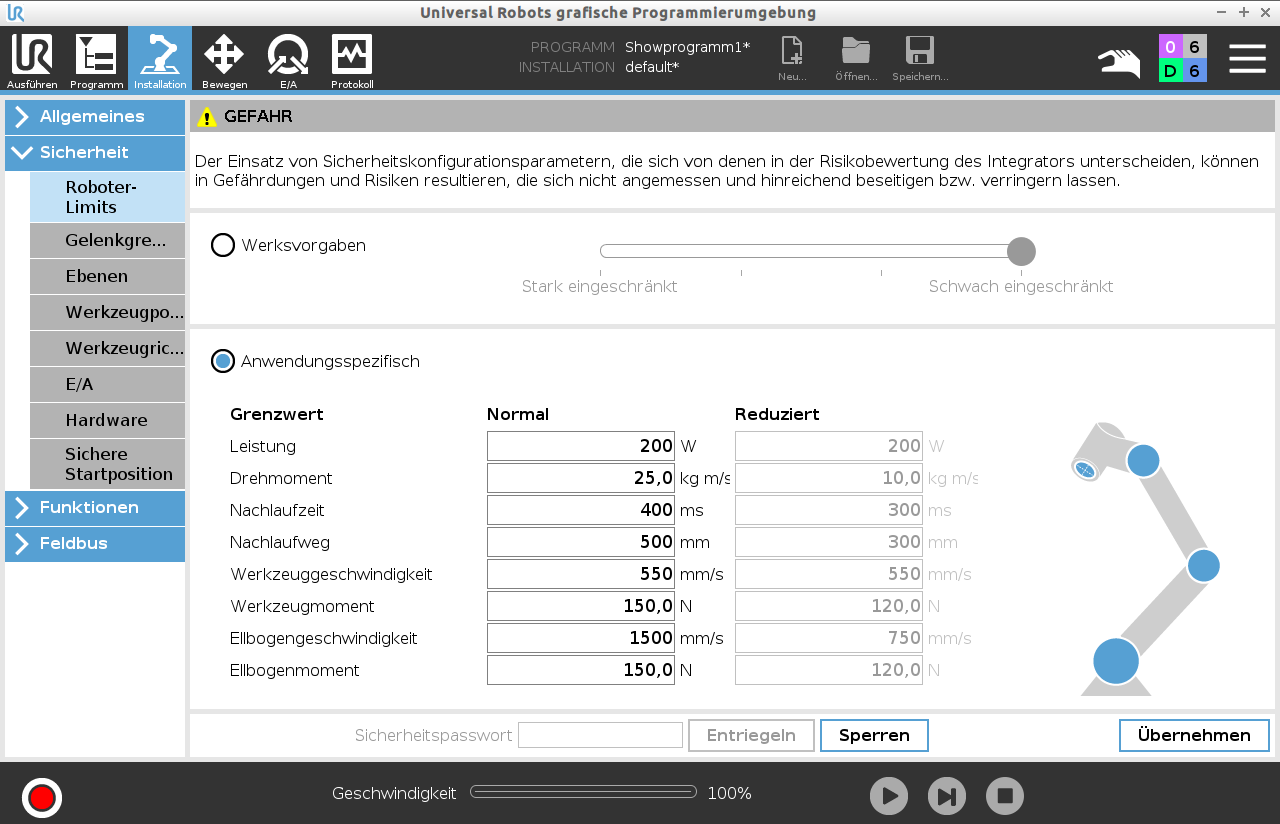Screen dimensions: 1280x824
Task: Select the Anwendungsspezifisch radio button
Action: [221, 361]
